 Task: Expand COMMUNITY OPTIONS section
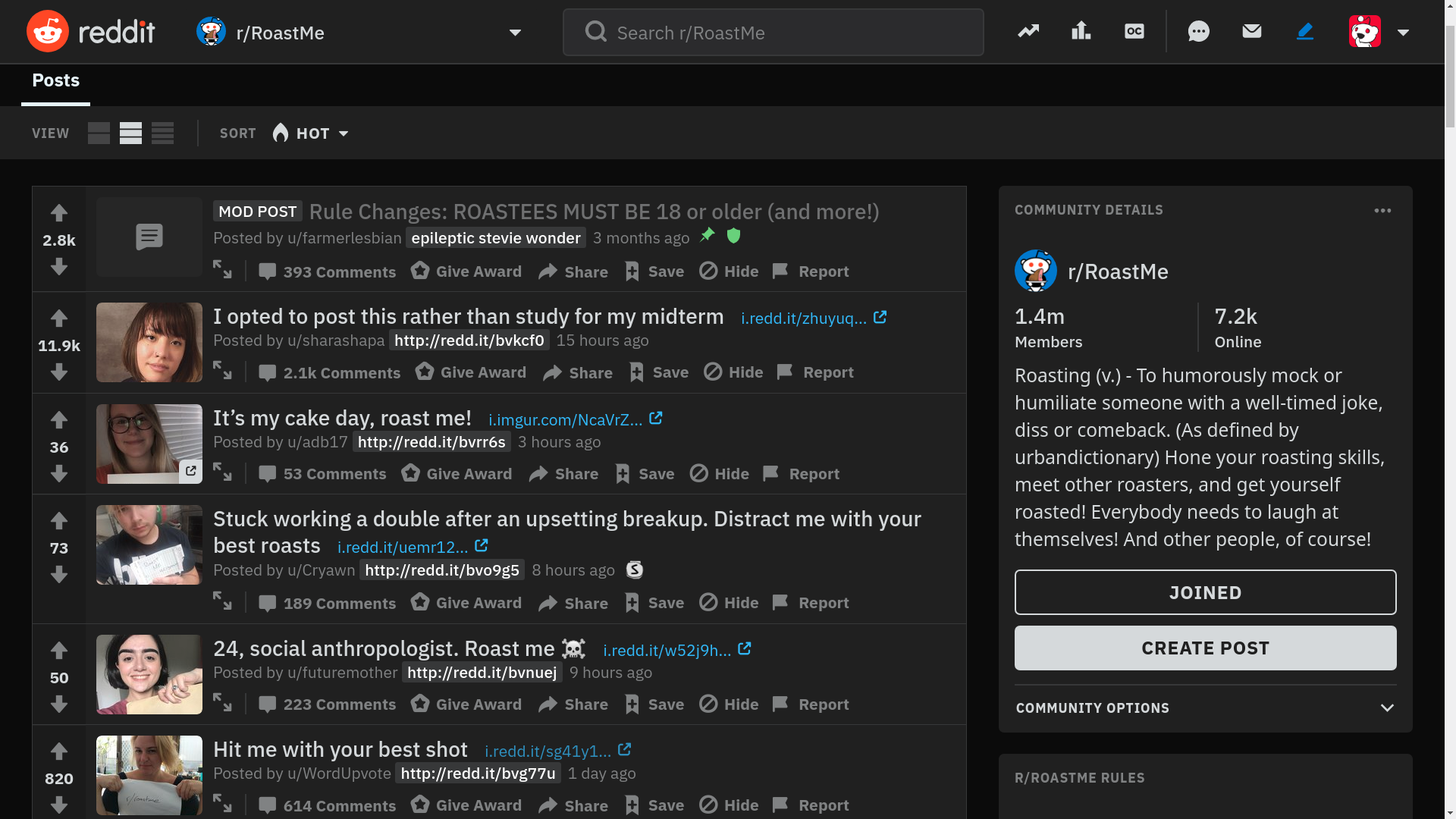pyautogui.click(x=1205, y=708)
